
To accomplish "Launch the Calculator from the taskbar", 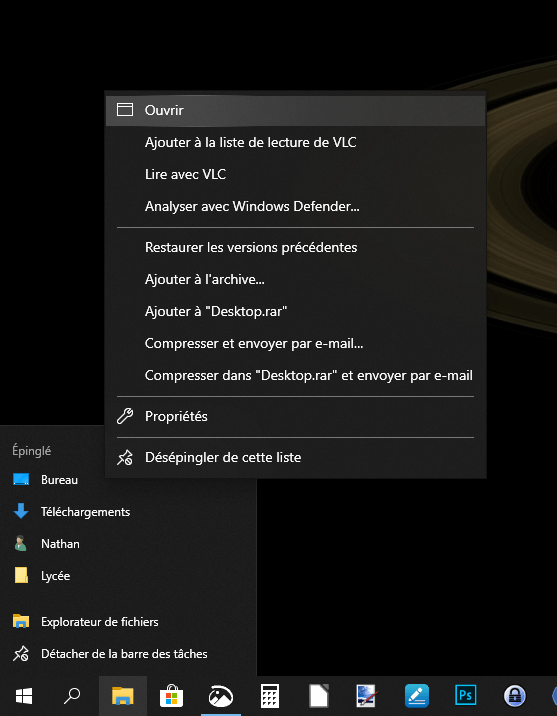I will click(269, 696).
